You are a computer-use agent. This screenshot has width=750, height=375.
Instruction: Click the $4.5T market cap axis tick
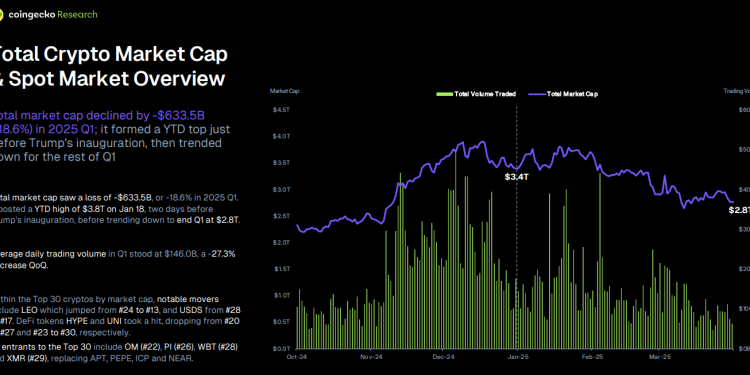[x=279, y=110]
